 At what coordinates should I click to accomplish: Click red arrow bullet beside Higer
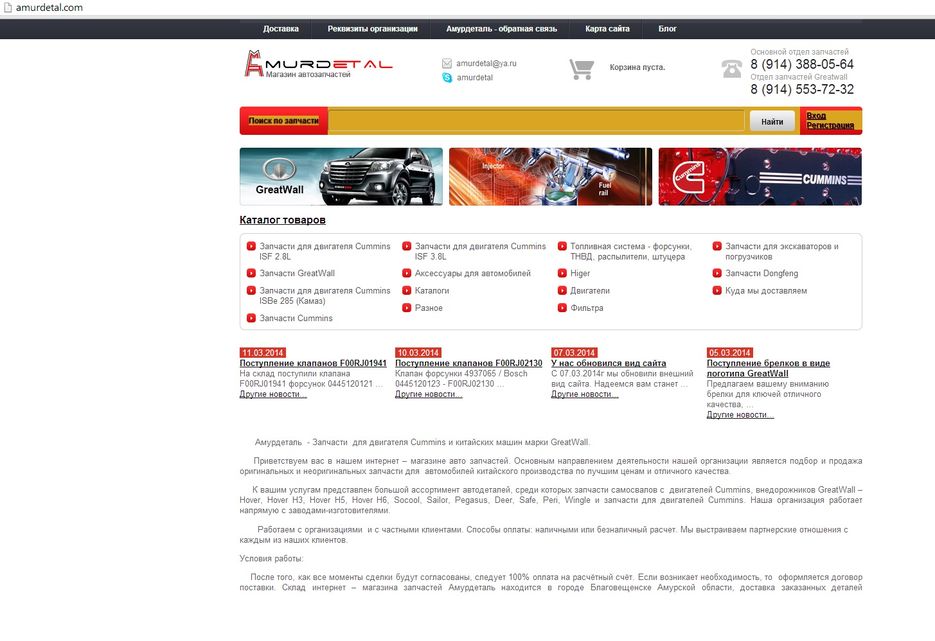pos(562,273)
